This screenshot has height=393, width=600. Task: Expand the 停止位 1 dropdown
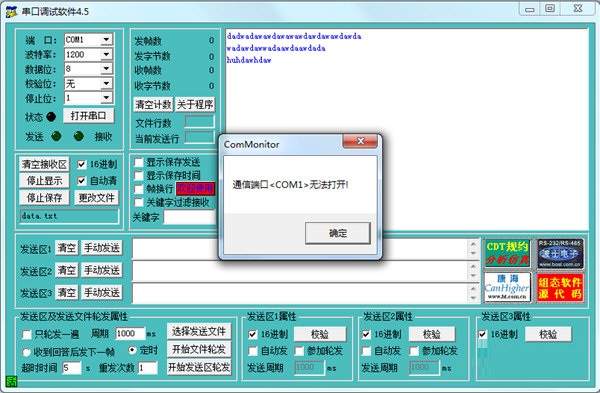pos(106,98)
